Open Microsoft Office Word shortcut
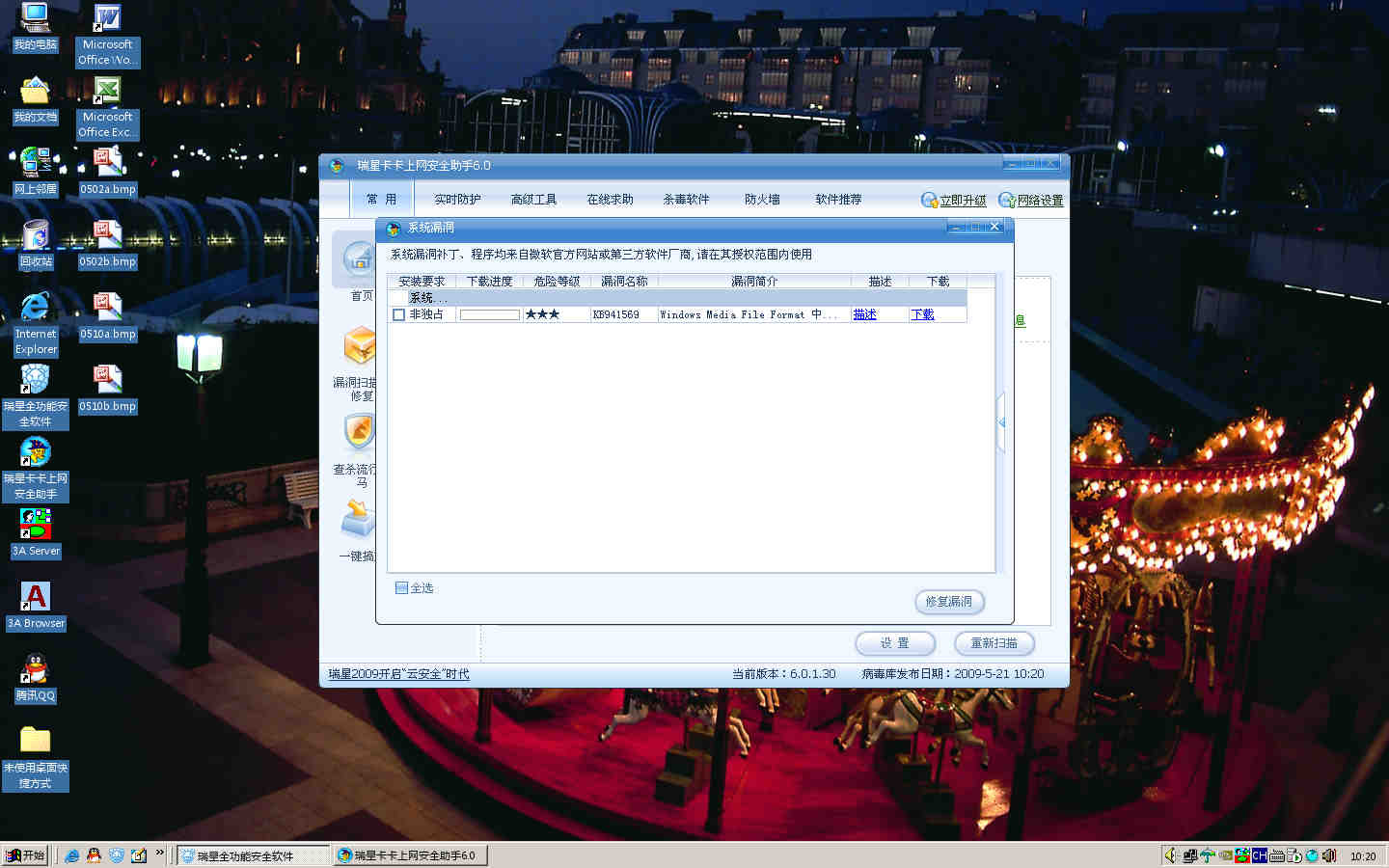The height and width of the screenshot is (868, 1389). (108, 35)
